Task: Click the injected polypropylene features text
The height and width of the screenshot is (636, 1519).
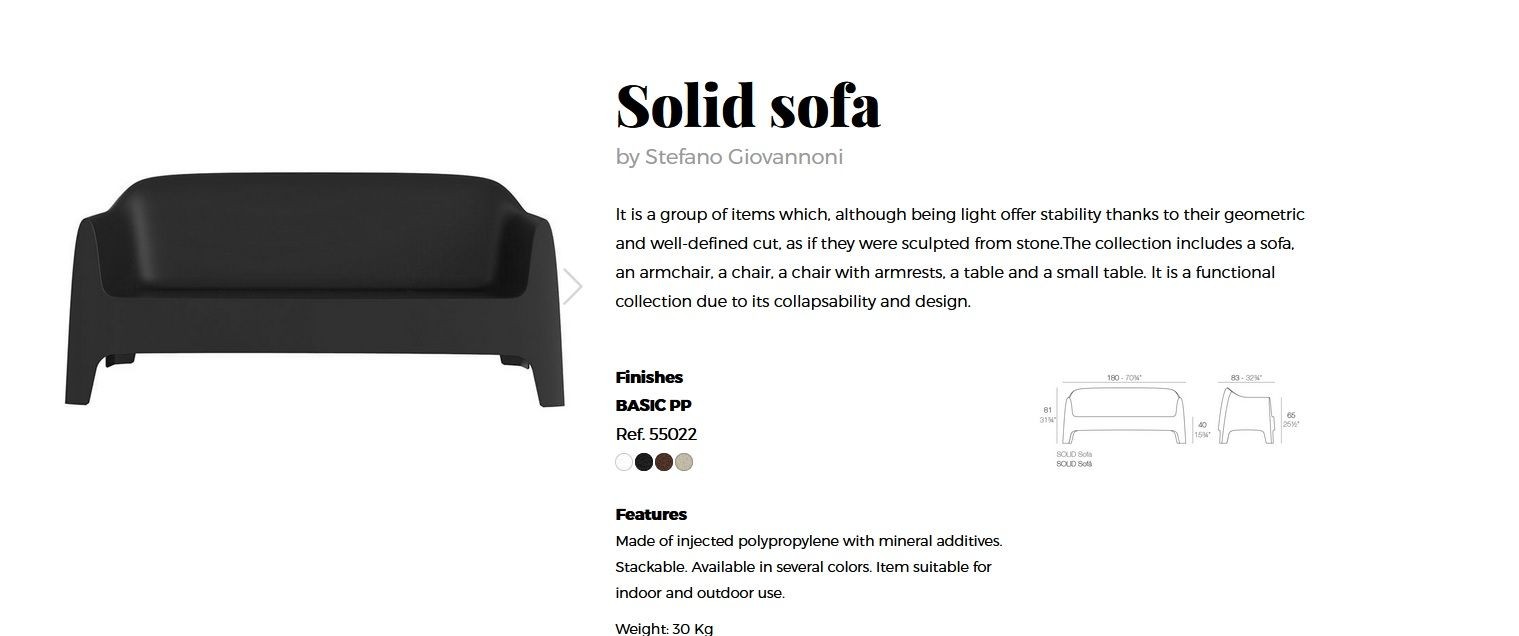Action: click(809, 541)
